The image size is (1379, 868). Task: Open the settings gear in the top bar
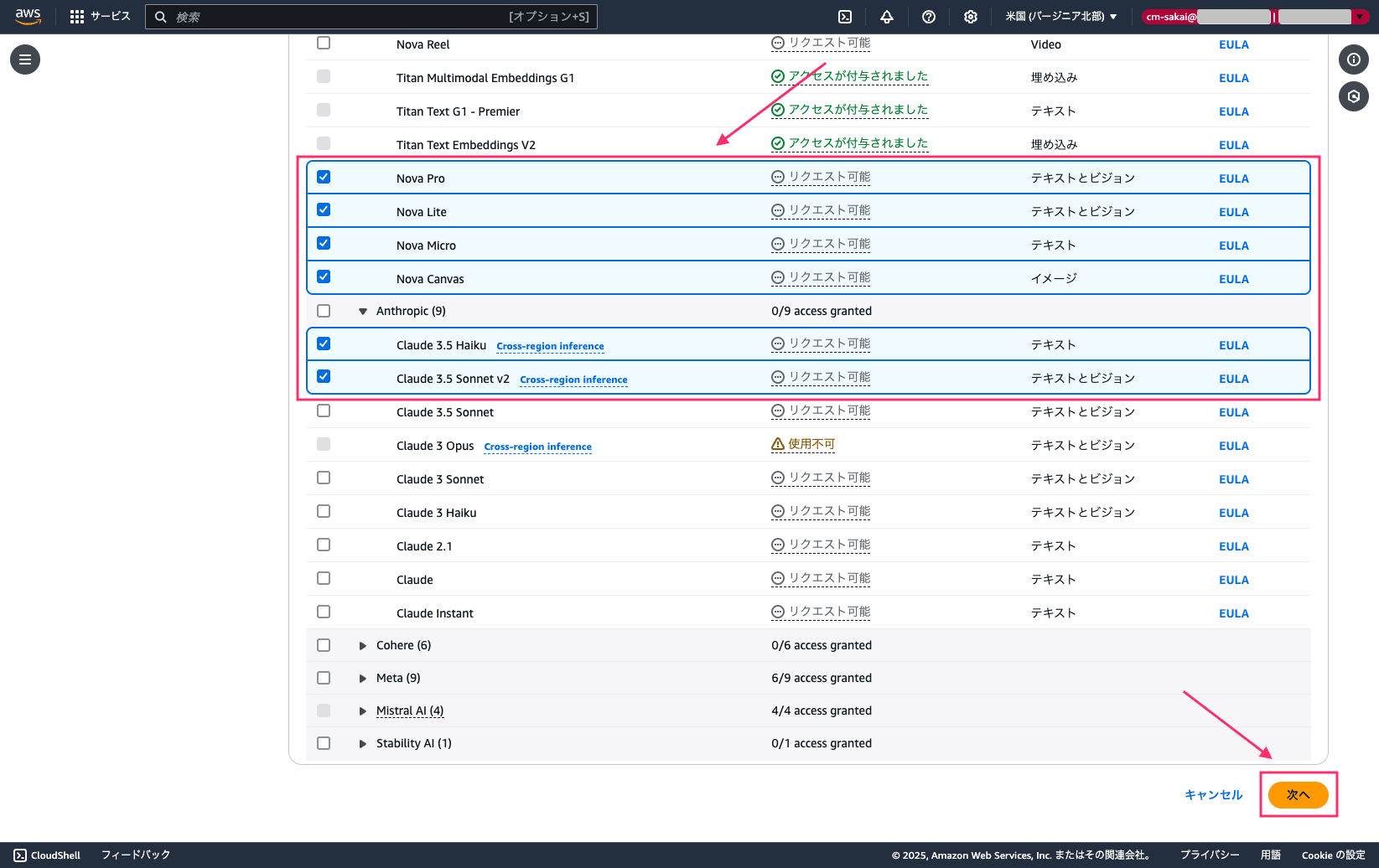[x=971, y=17]
